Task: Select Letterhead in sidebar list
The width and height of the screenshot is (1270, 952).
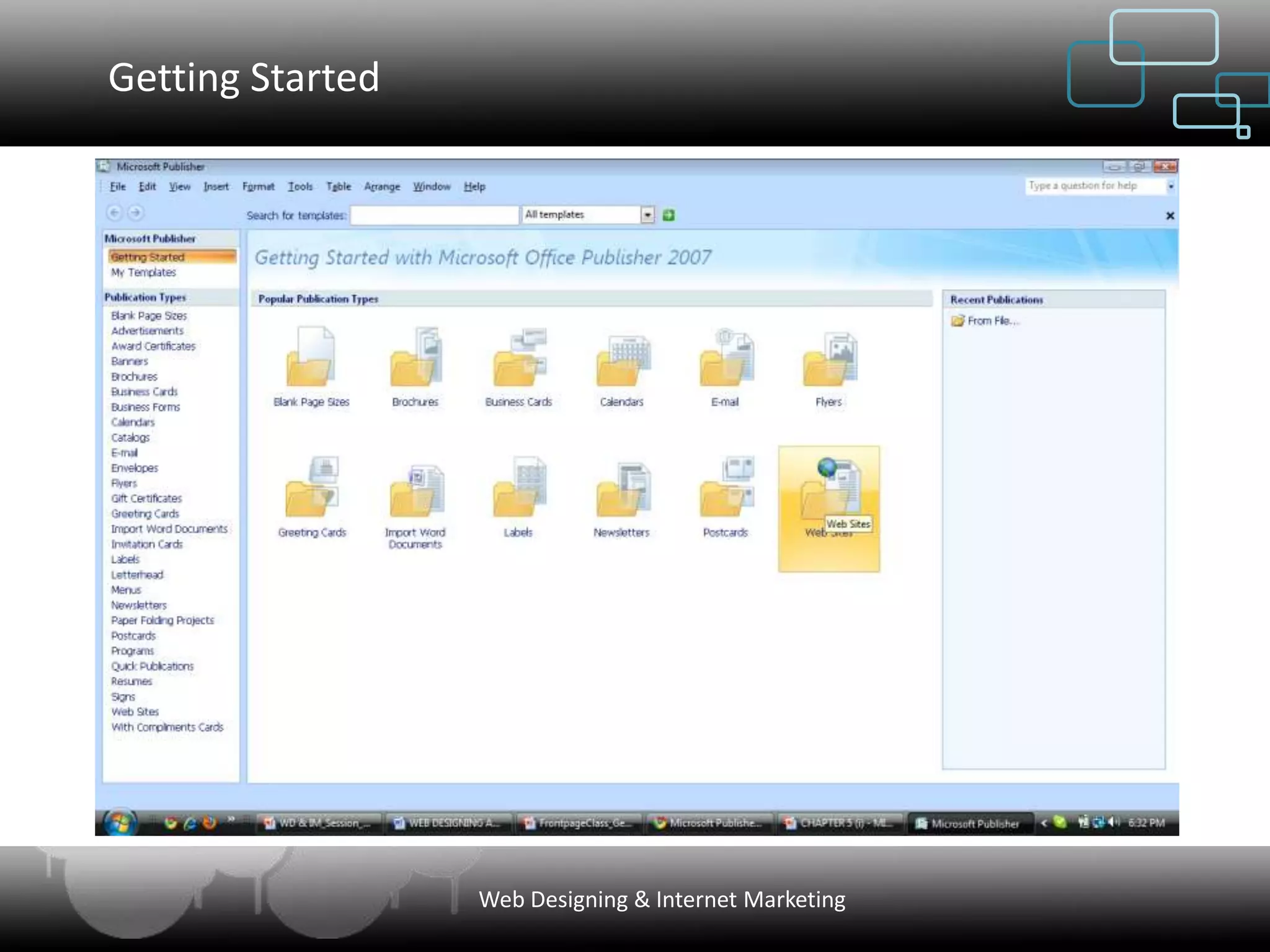Action: [137, 575]
